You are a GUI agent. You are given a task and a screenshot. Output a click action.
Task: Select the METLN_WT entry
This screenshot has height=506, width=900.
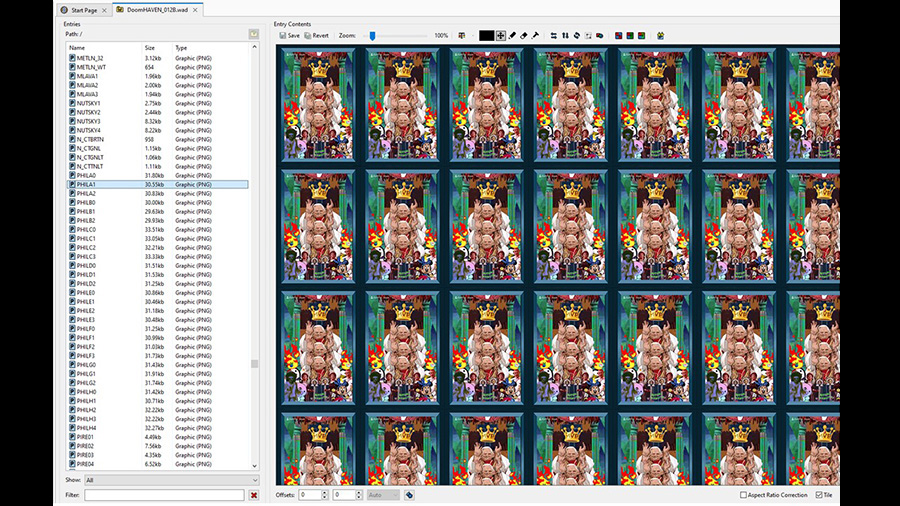pos(158,67)
